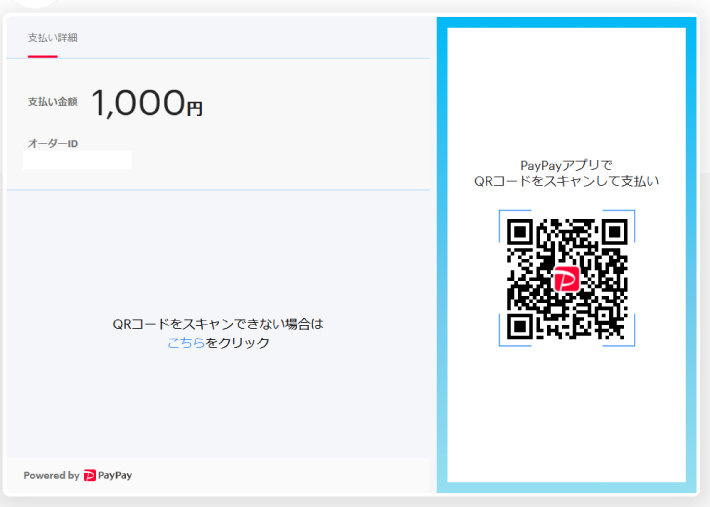Click the オーダーID label
The height and width of the screenshot is (507, 710).
click(53, 143)
